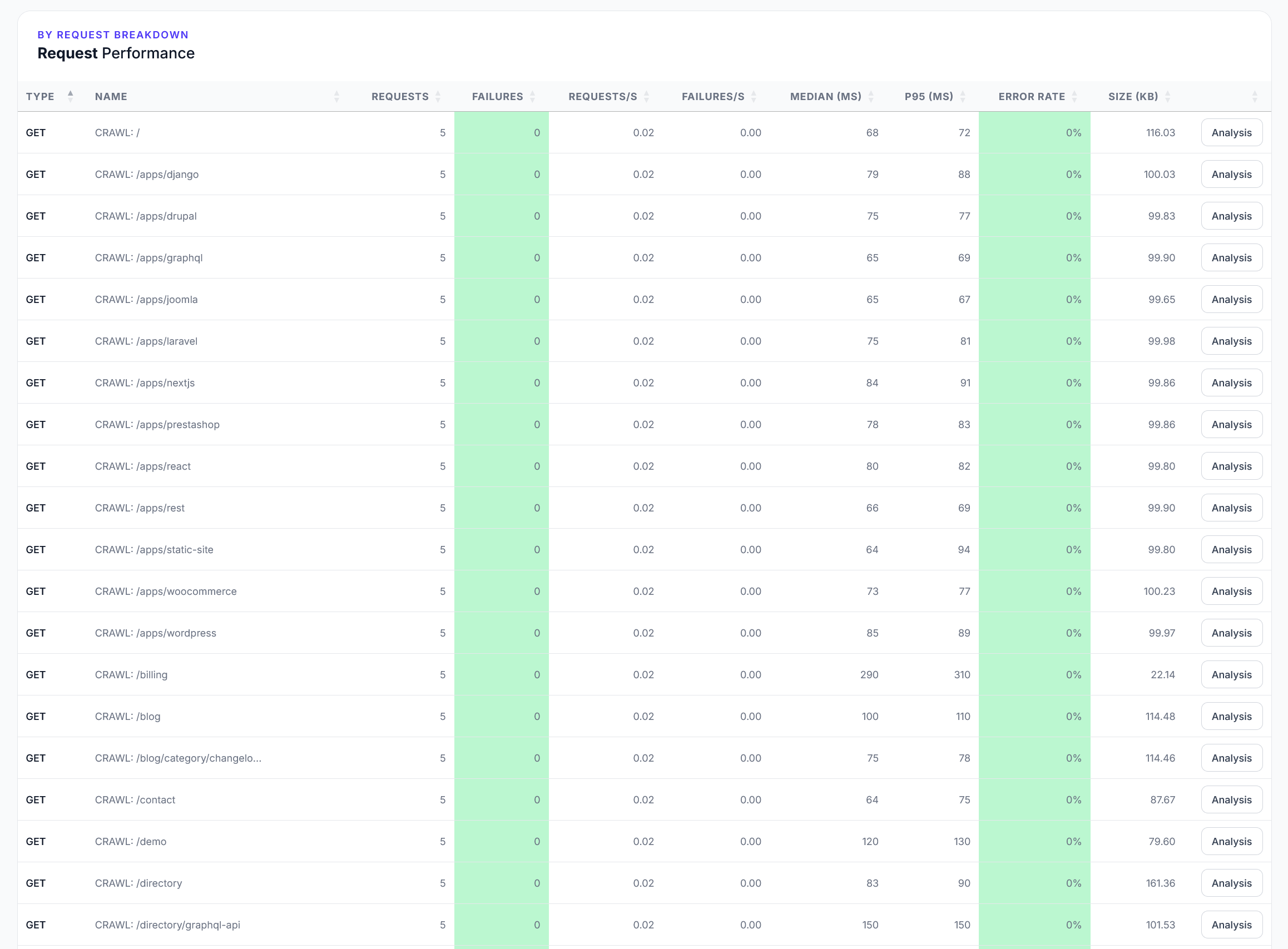This screenshot has width=1288, height=949.
Task: Click the Median (MS) column header
Action: click(x=825, y=97)
